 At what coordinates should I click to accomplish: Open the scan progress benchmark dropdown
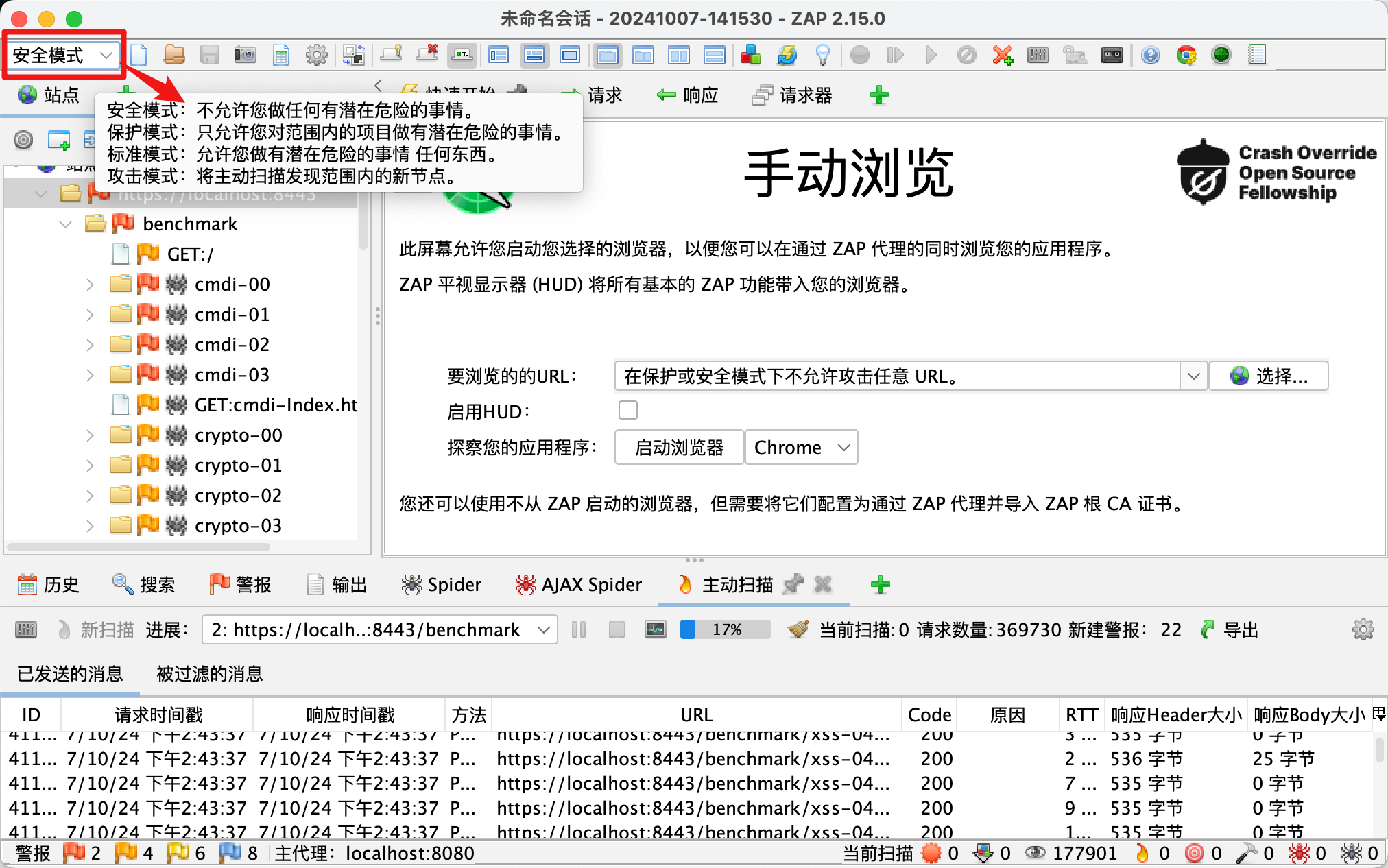[379, 629]
